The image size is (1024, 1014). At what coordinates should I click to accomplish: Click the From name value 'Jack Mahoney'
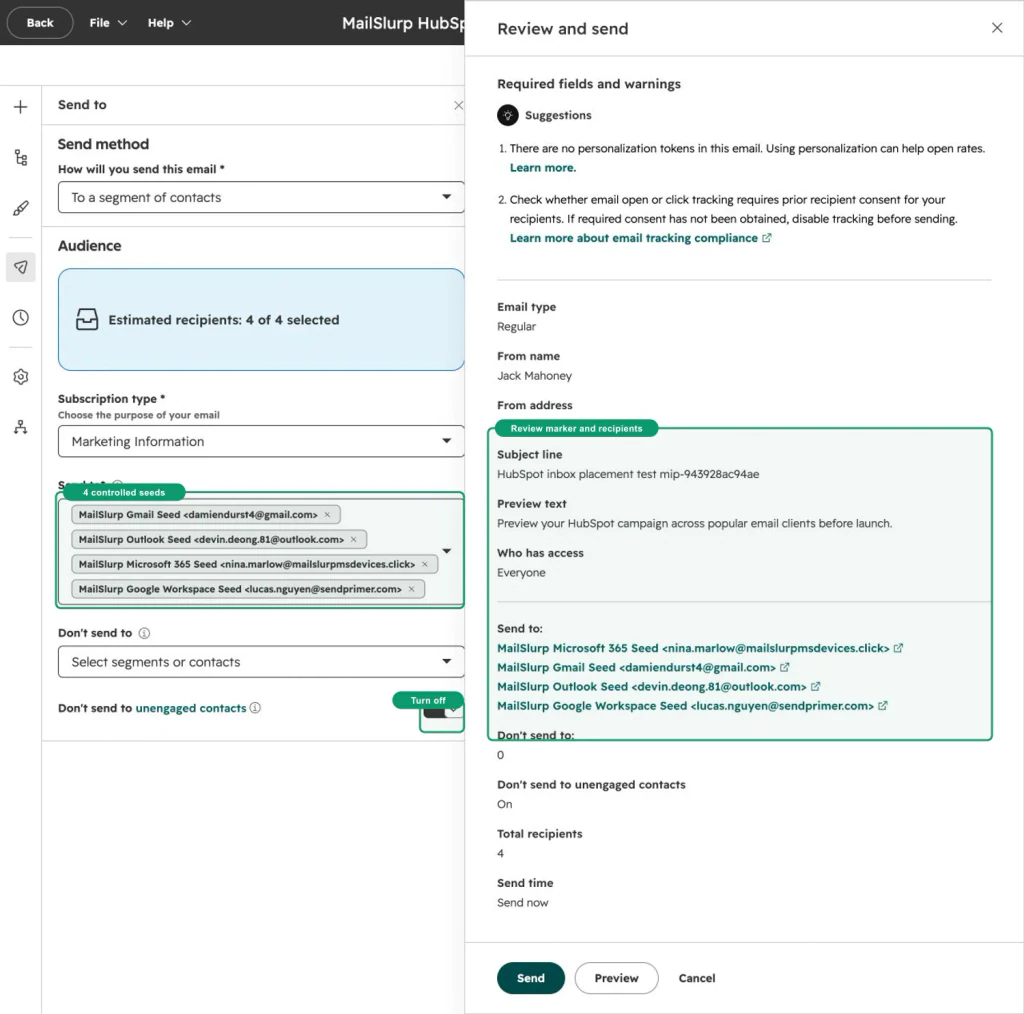point(534,375)
